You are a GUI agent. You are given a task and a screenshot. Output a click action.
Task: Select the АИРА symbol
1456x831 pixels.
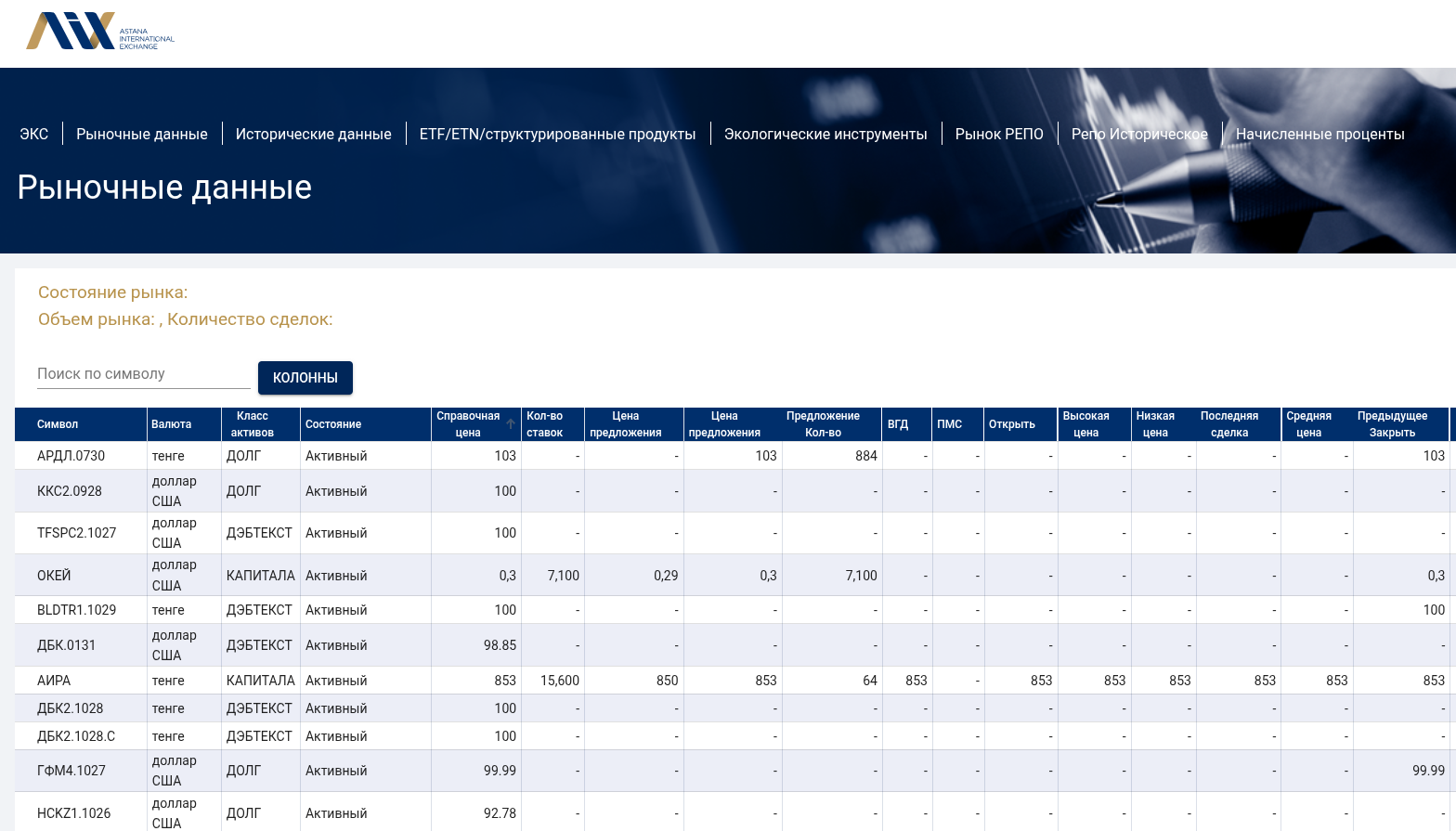[x=54, y=681]
